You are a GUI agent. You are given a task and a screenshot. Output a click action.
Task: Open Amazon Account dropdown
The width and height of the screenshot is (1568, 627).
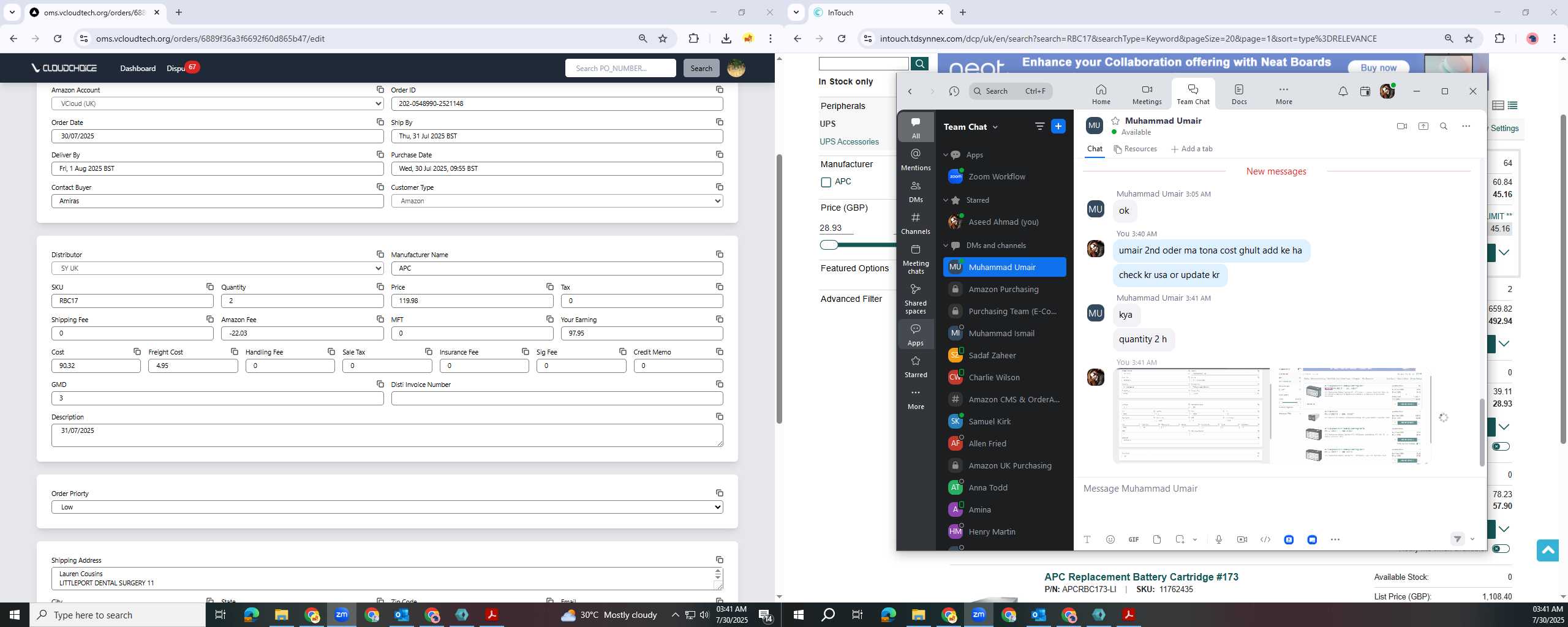click(x=217, y=103)
